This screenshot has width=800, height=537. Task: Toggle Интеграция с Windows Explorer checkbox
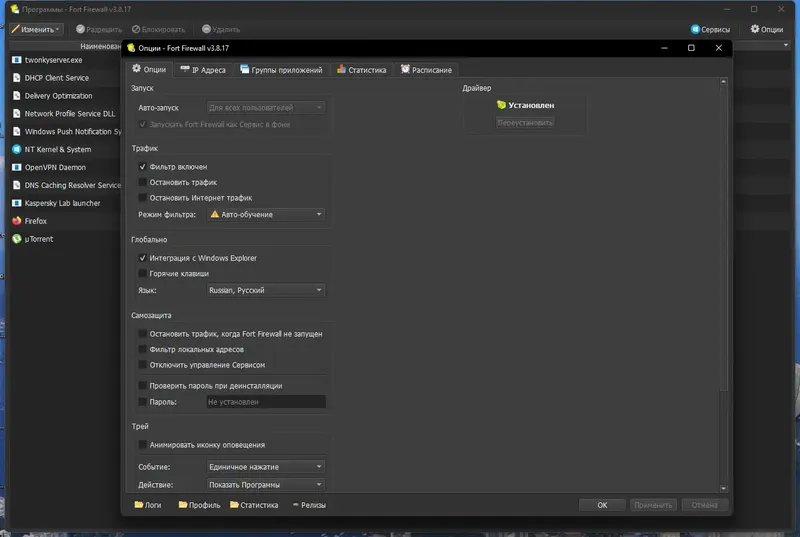[142, 258]
